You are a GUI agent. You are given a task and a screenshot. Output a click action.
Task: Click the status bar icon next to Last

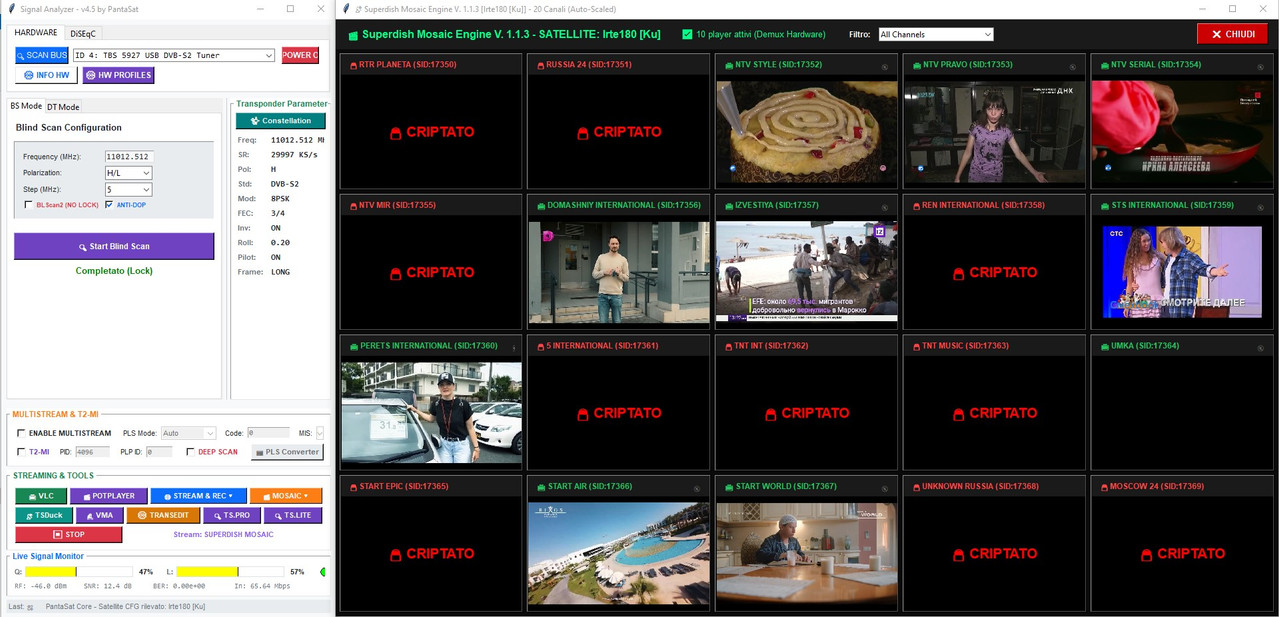pos(30,607)
